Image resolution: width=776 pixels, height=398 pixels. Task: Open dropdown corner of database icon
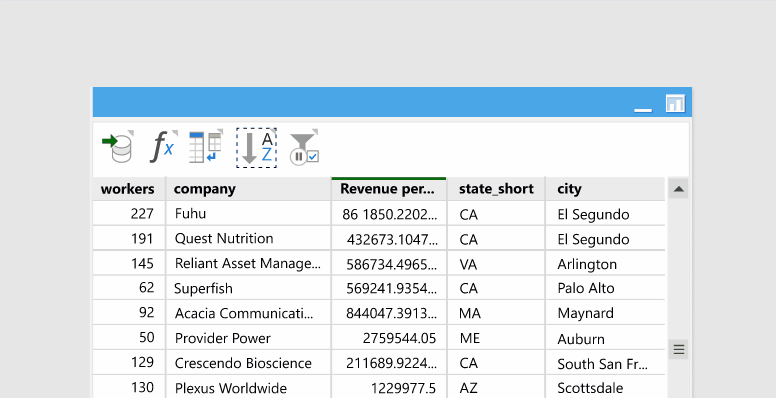click(131, 133)
